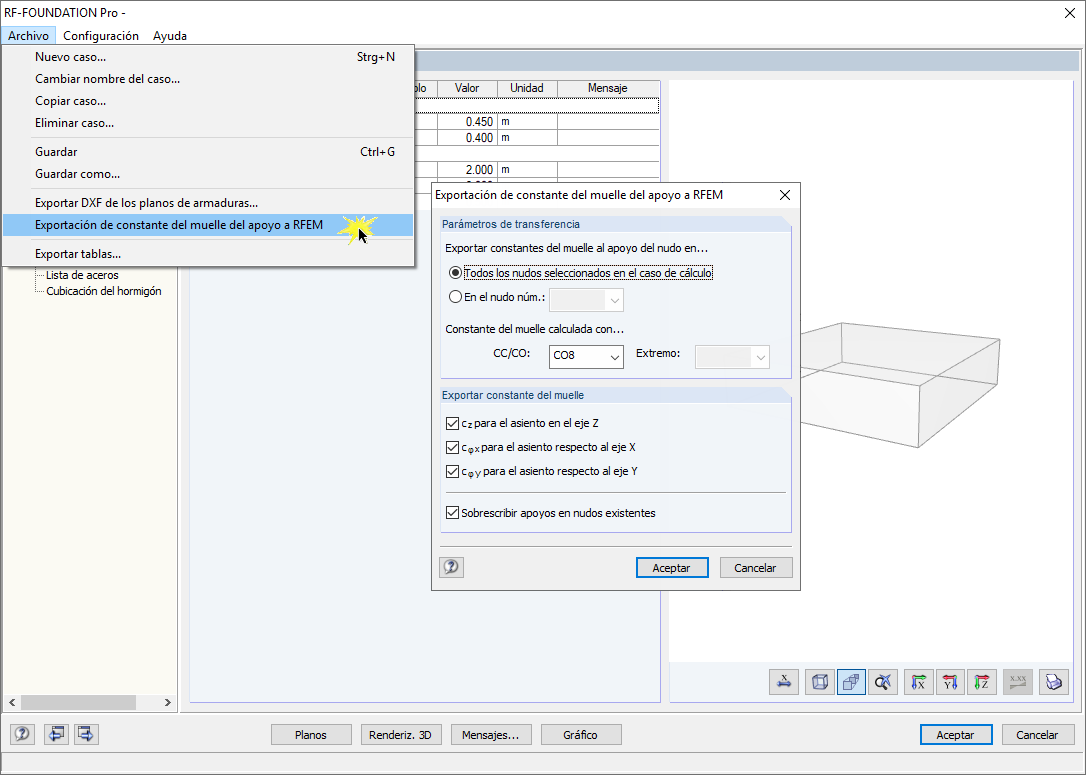Click navigator scrollbar right arrow
The width and height of the screenshot is (1086, 775).
tap(168, 702)
